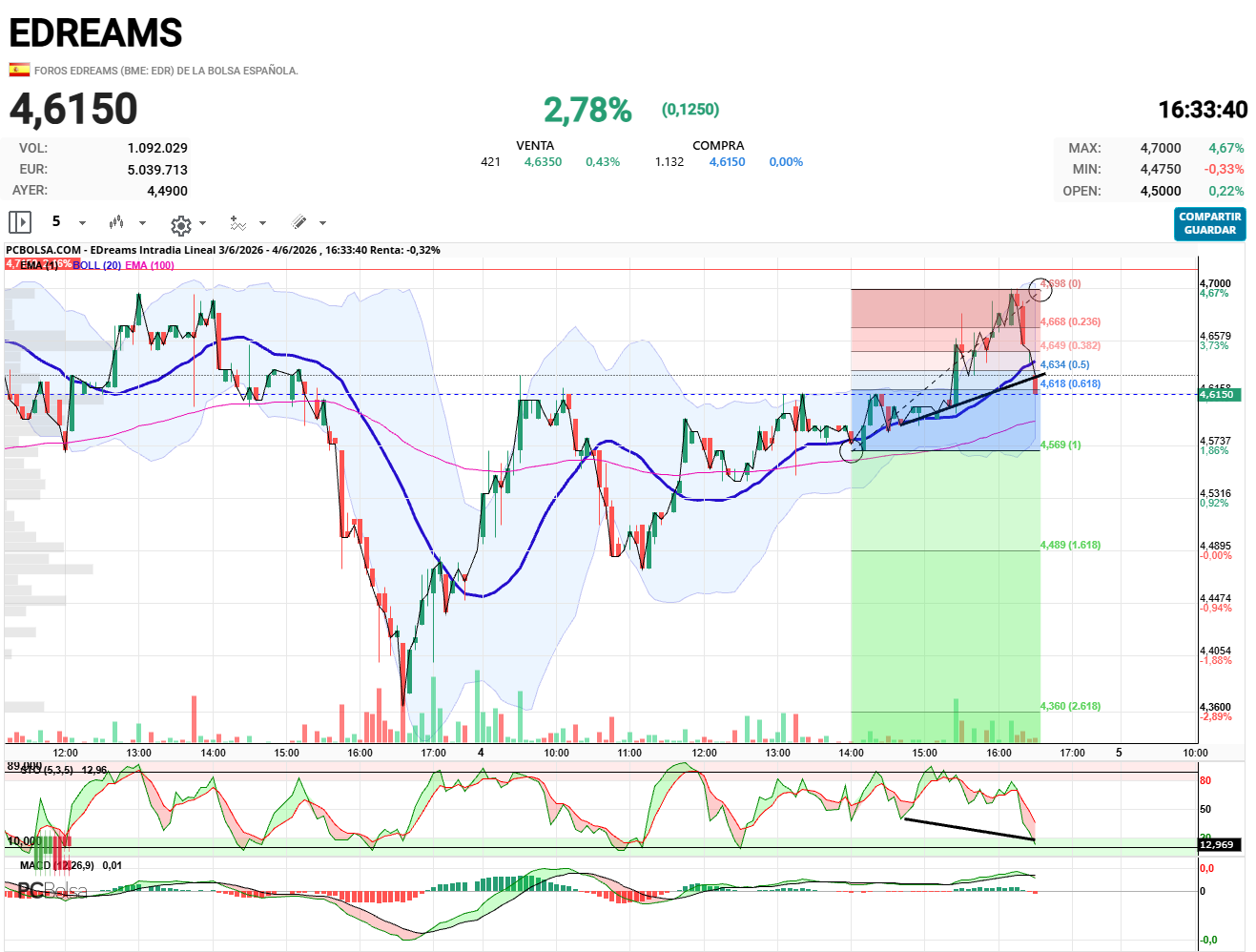Click the COMPRA volume 1.132

coord(669,162)
